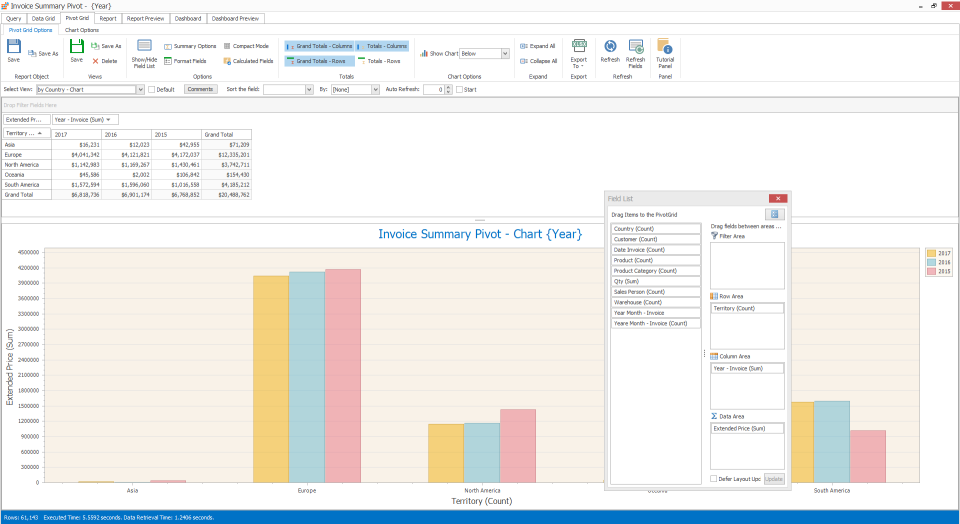Click Show Chart icon
Screen dimensions: 960x524
tap(424, 53)
